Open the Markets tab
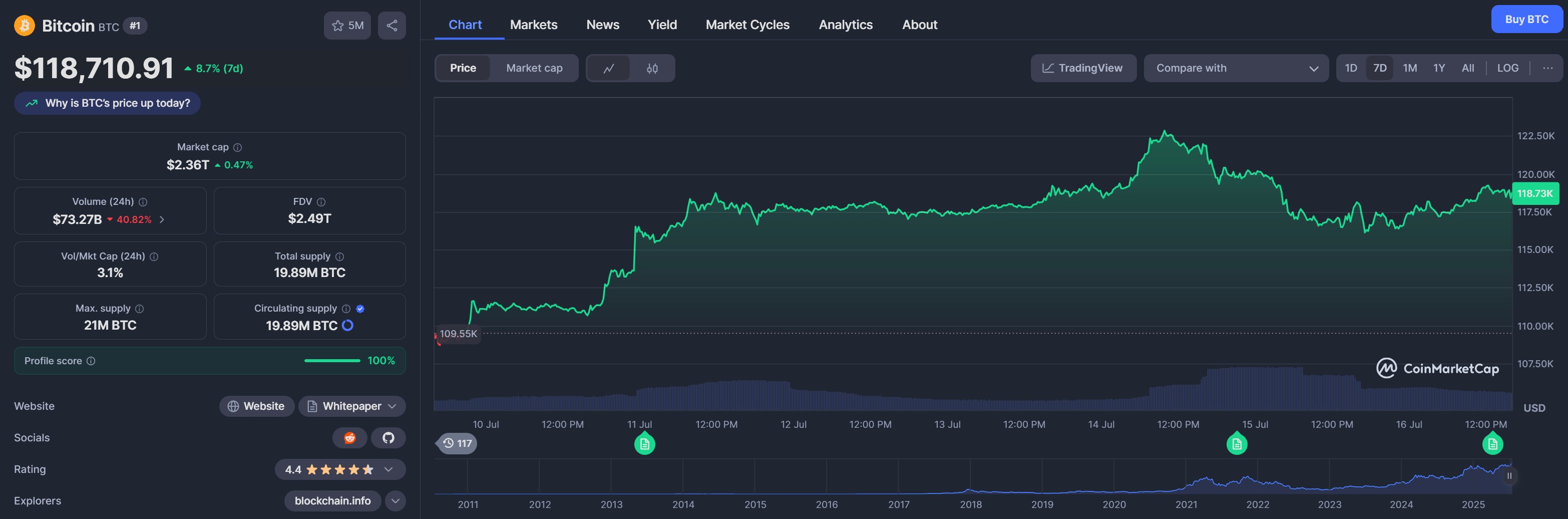Image resolution: width=1568 pixels, height=519 pixels. (533, 25)
